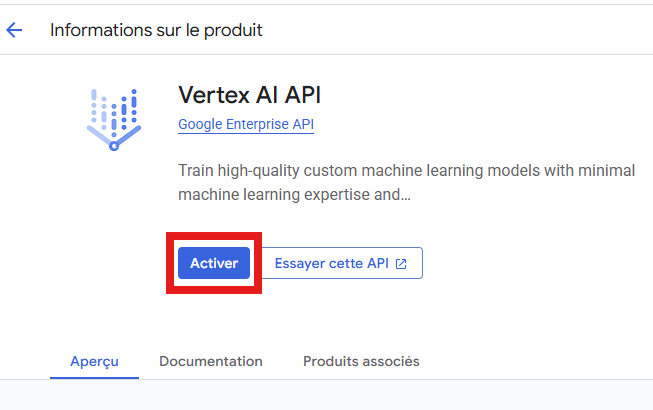653x410 pixels.
Task: Click the Vertex AI product logo
Action: (x=114, y=119)
